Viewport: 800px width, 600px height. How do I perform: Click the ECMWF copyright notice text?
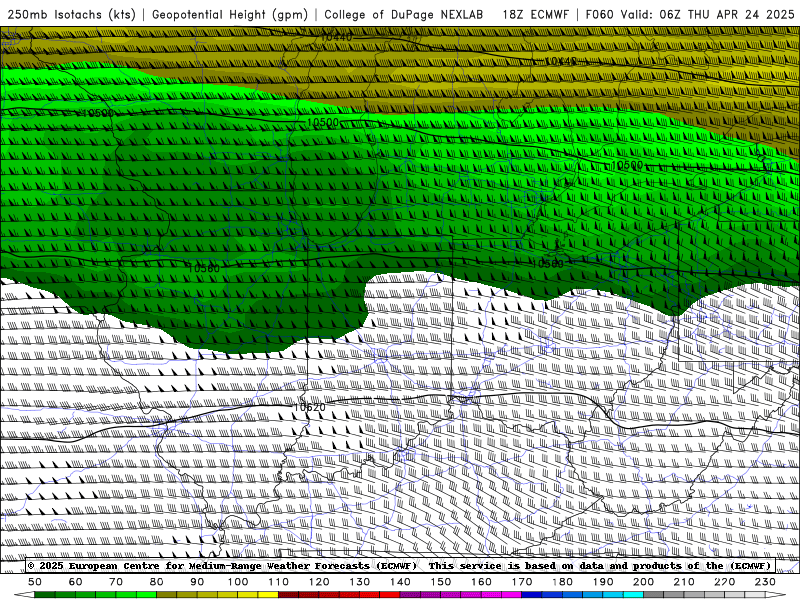click(399, 565)
